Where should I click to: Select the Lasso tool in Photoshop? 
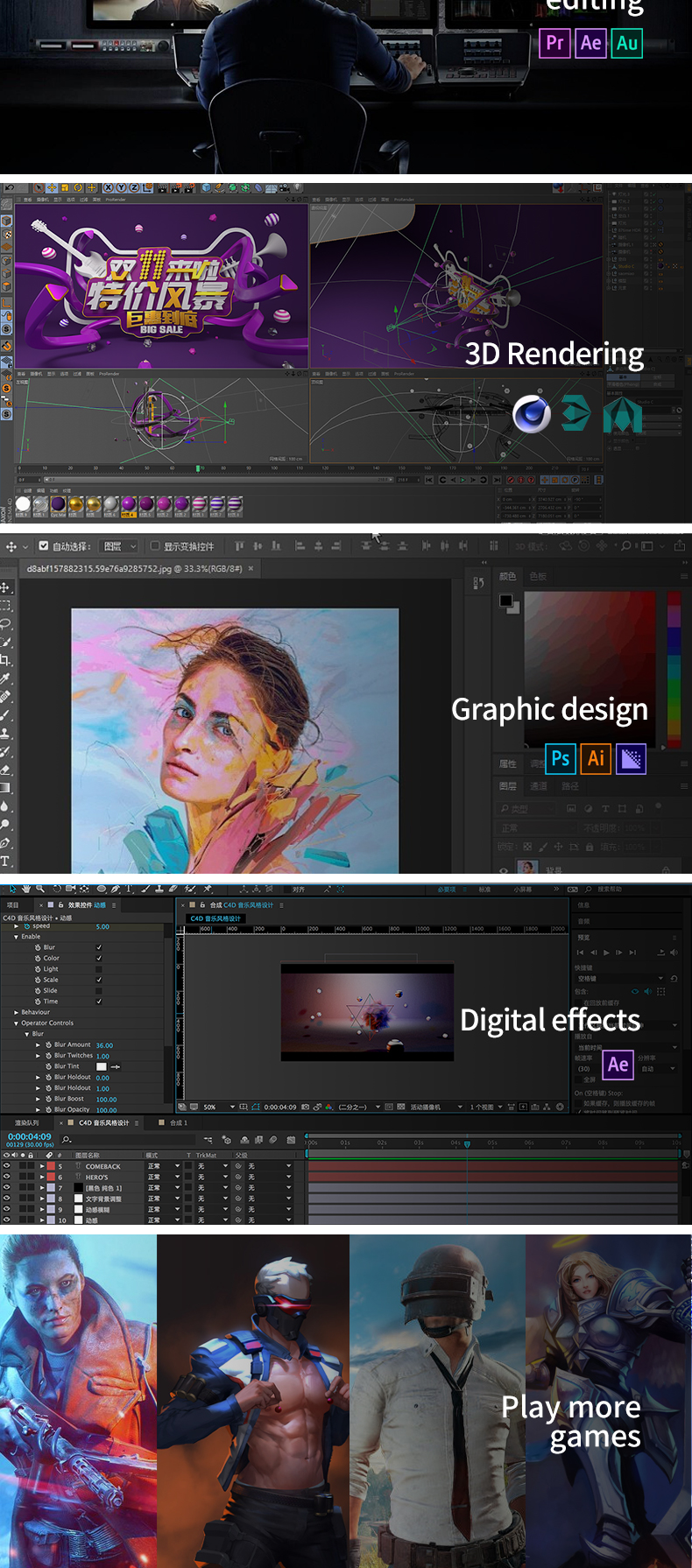tap(5, 624)
